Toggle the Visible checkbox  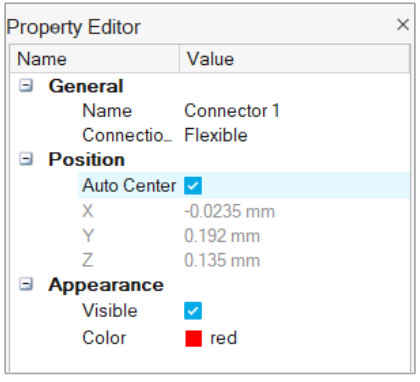193,311
